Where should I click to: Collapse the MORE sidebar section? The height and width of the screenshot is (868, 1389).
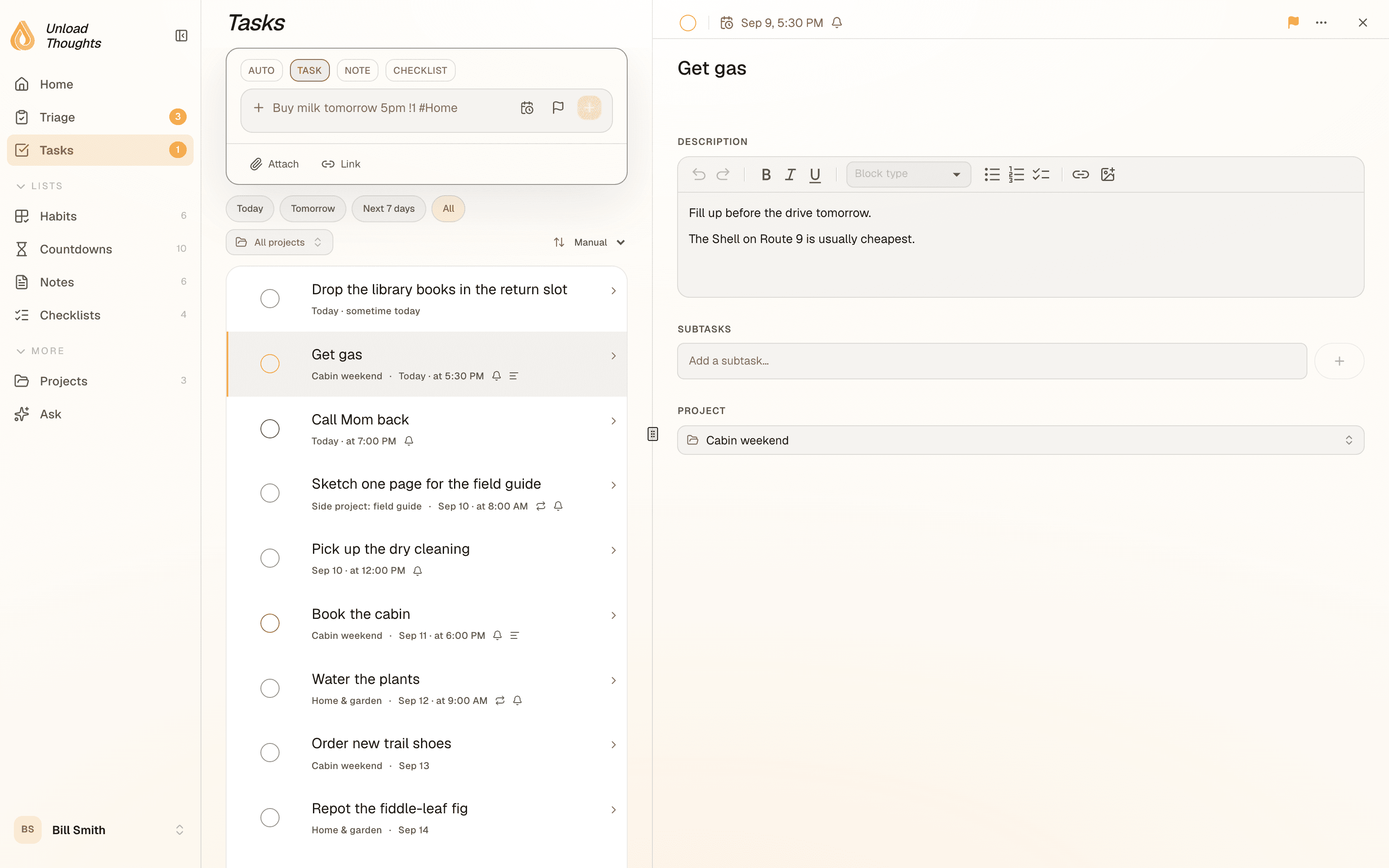[x=40, y=351]
